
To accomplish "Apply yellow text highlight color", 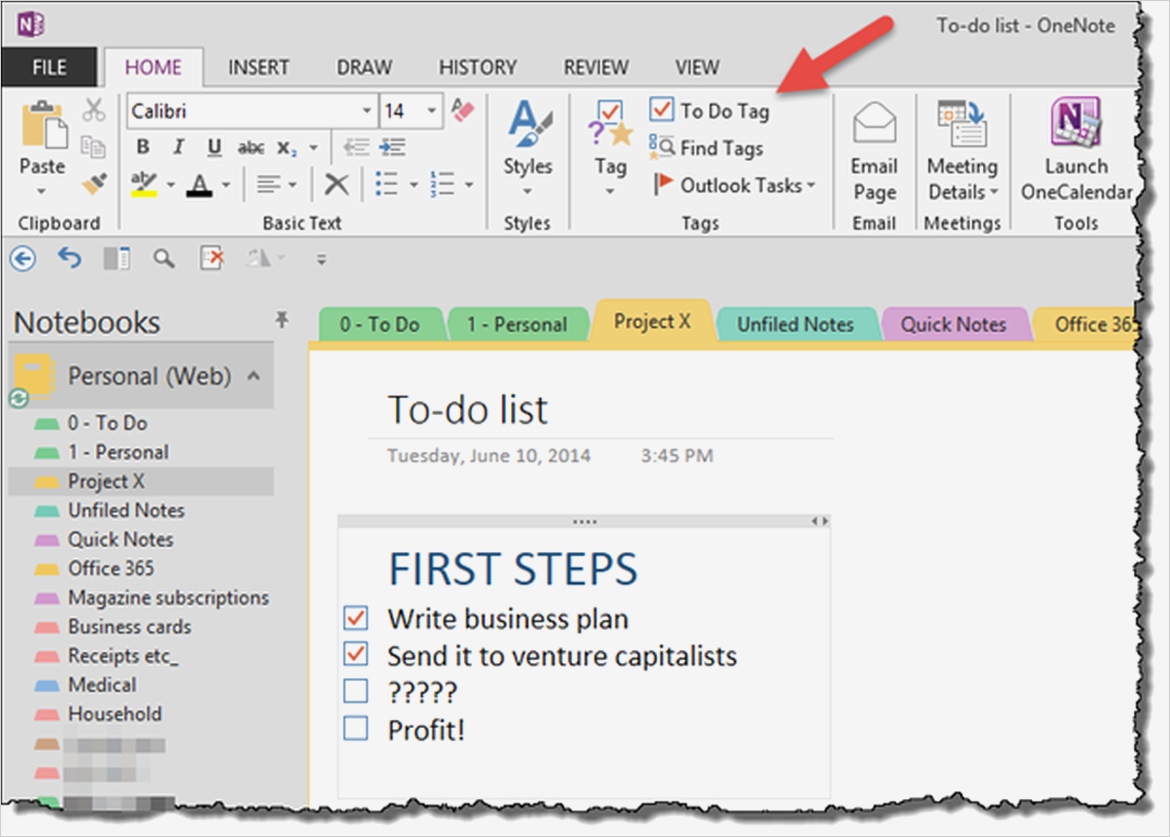I will pos(143,184).
